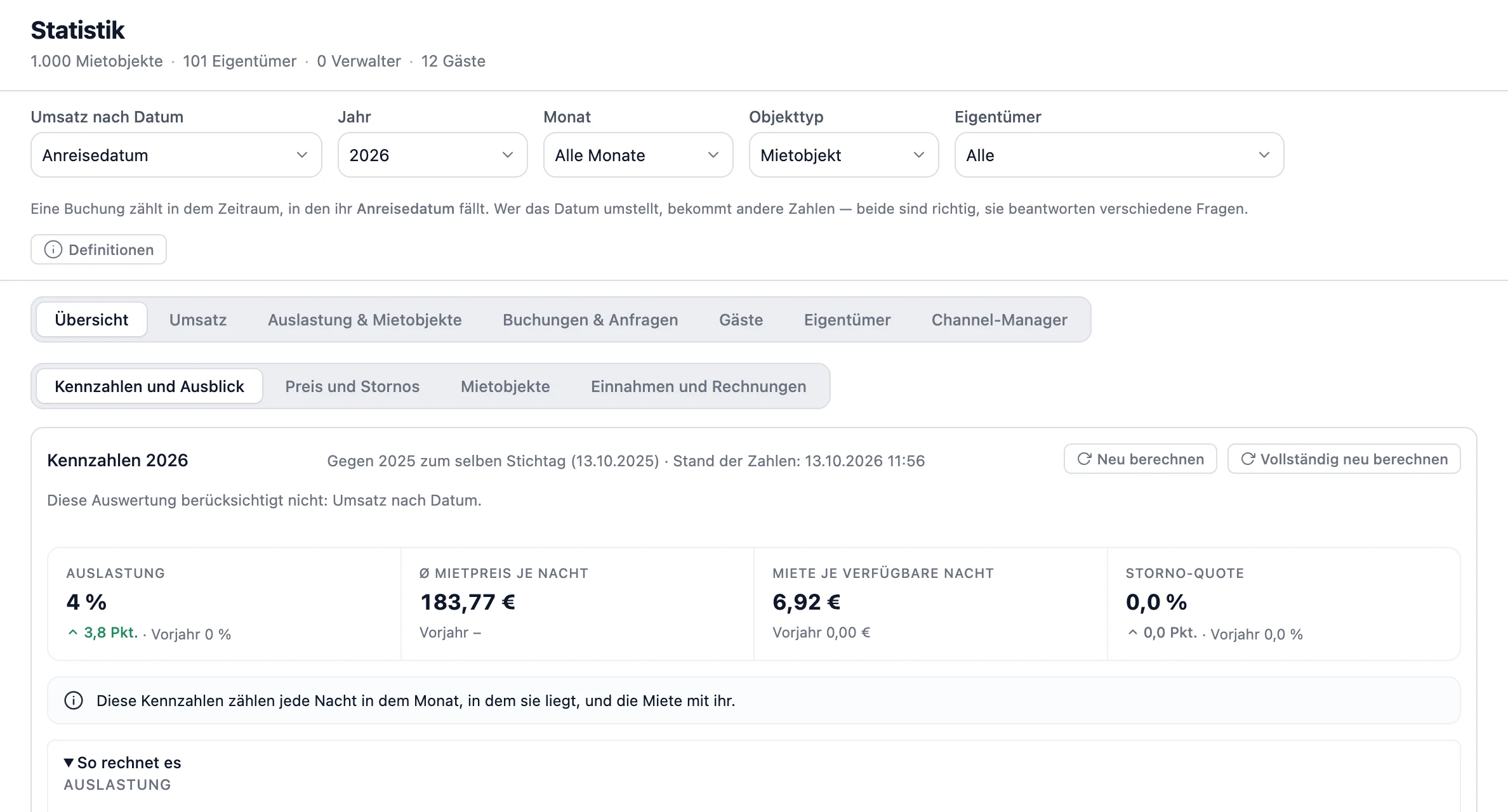The image size is (1508, 812).
Task: Open the Umsatz nach Datum dropdown
Action: [x=176, y=155]
